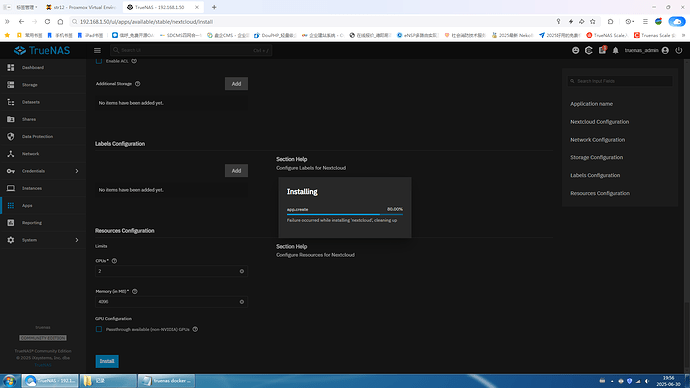Jump to Resources Configuration section
This screenshot has height=388, width=690.
click(x=600, y=193)
